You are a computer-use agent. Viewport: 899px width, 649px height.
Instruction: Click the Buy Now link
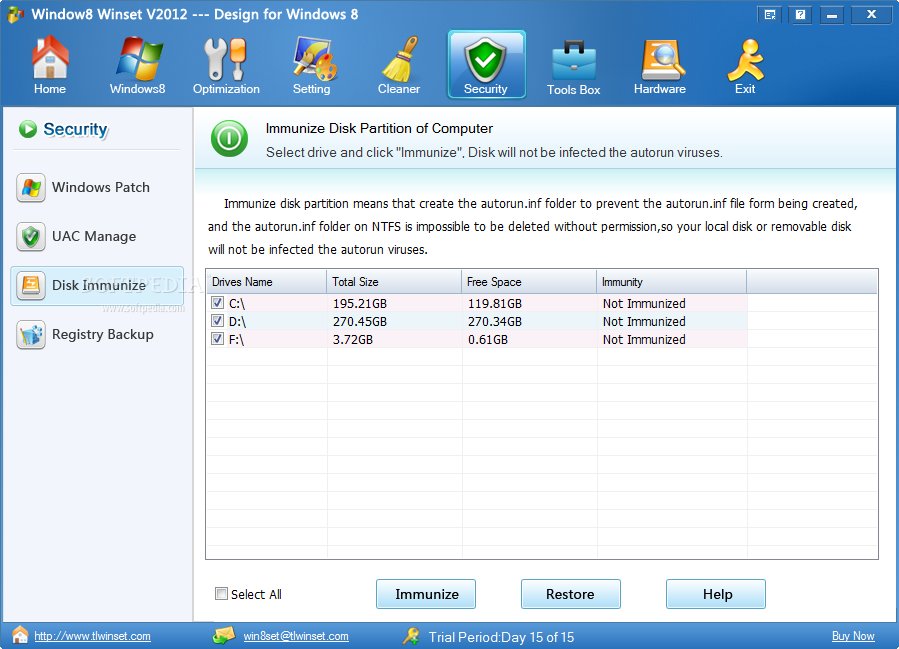(853, 636)
